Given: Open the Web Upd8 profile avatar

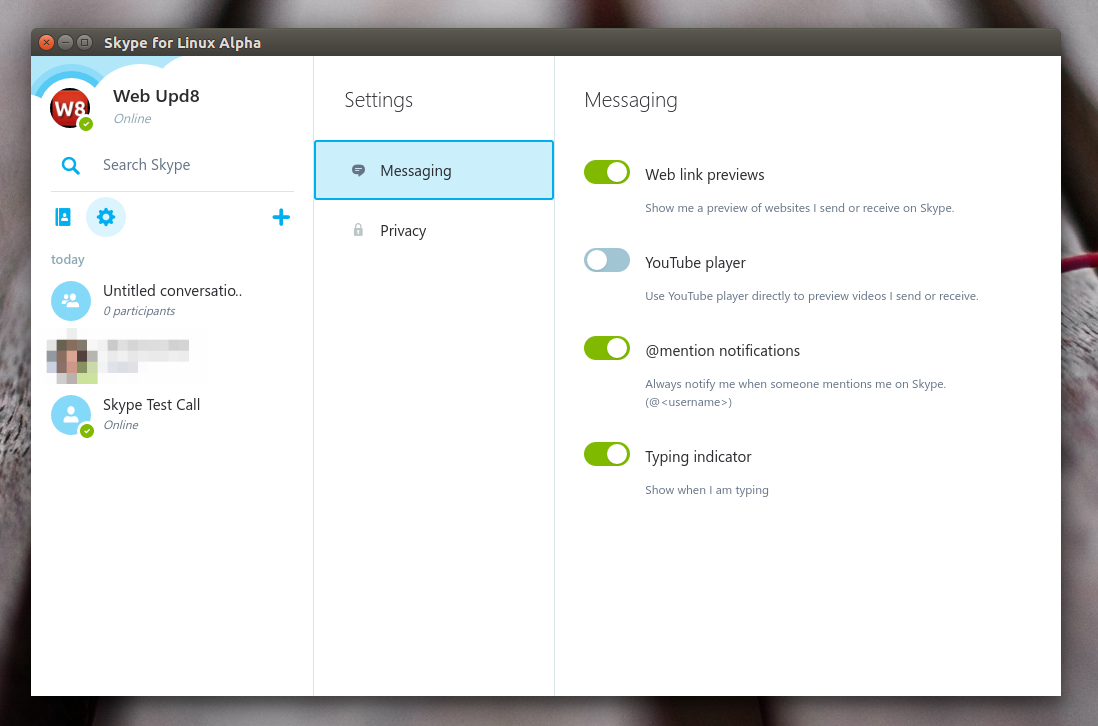Looking at the screenshot, I should coord(70,109).
